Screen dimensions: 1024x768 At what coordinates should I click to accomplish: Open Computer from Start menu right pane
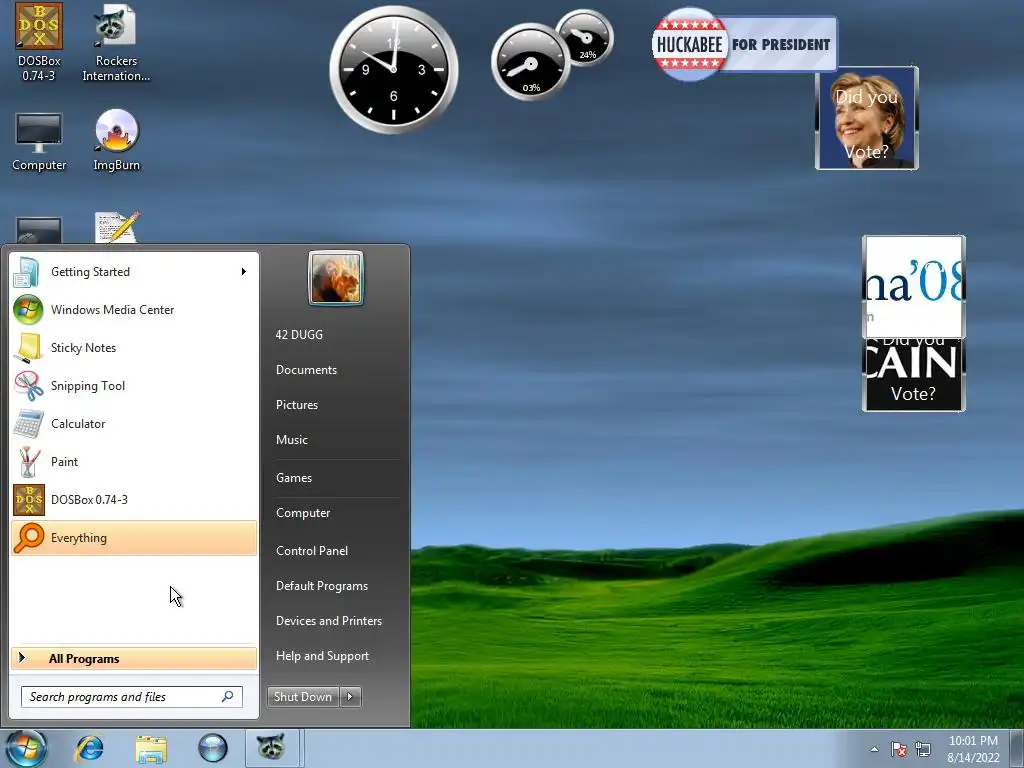303,513
